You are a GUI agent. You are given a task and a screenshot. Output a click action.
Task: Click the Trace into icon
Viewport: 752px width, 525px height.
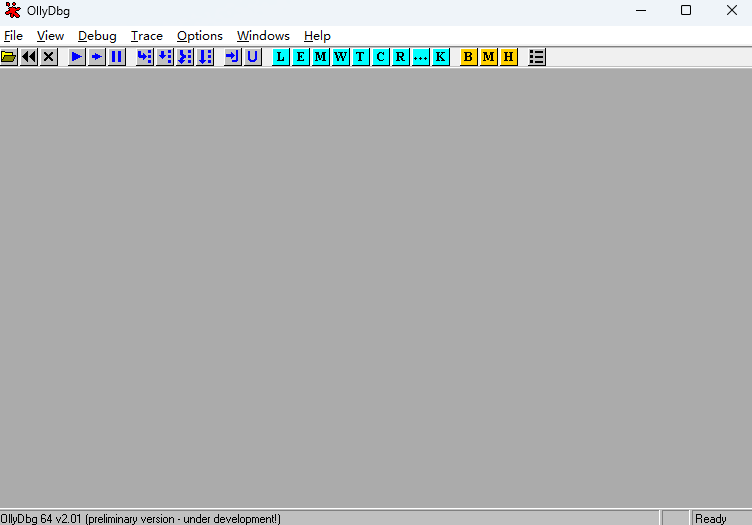185,57
